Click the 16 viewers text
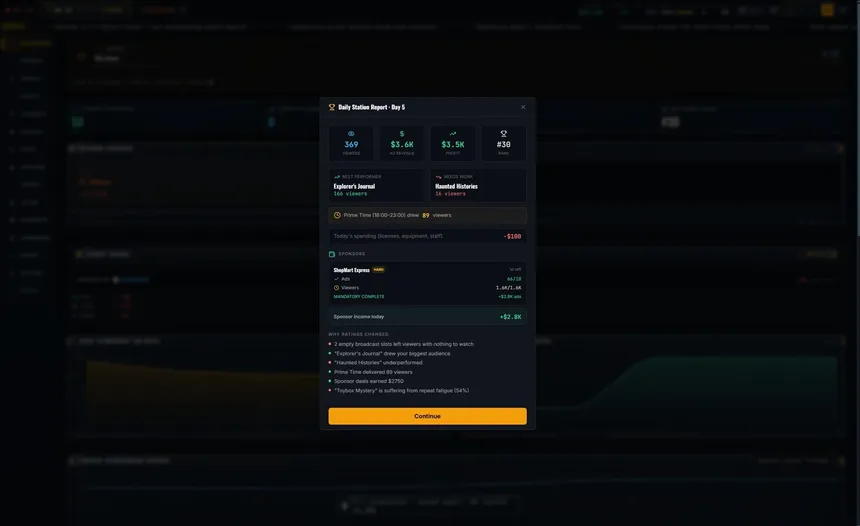This screenshot has width=860, height=526. coord(450,194)
